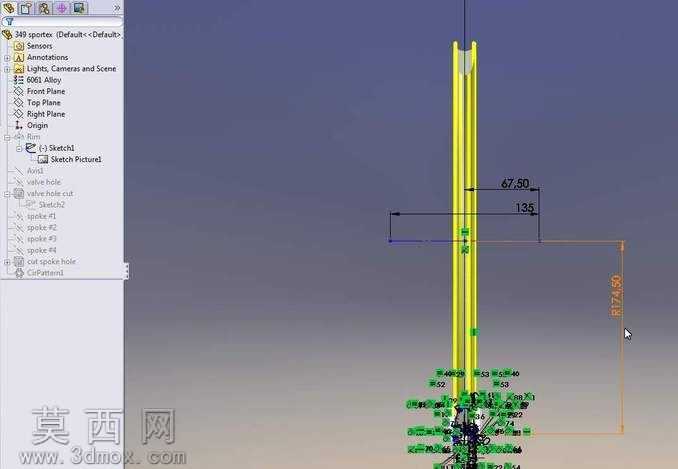Select the spoke #1 axis icon
Image resolution: width=678 pixels, height=469 pixels.
point(19,216)
